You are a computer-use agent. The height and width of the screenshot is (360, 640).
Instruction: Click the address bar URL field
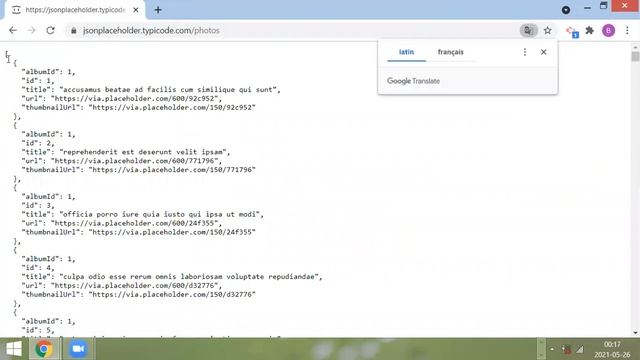tap(151, 31)
